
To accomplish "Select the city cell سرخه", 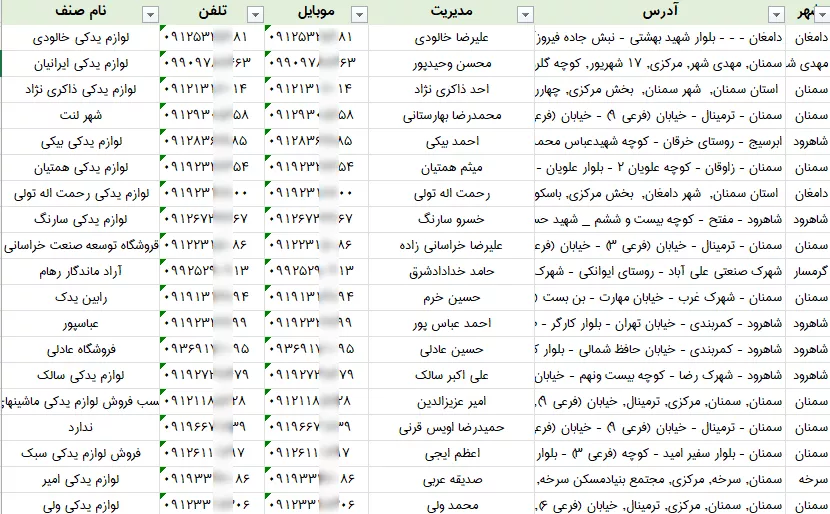I will (808, 479).
